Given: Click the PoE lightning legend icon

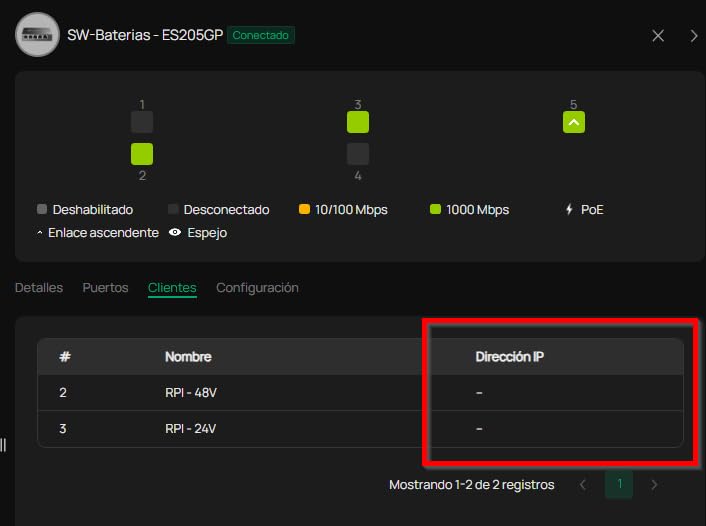Looking at the screenshot, I should point(569,209).
